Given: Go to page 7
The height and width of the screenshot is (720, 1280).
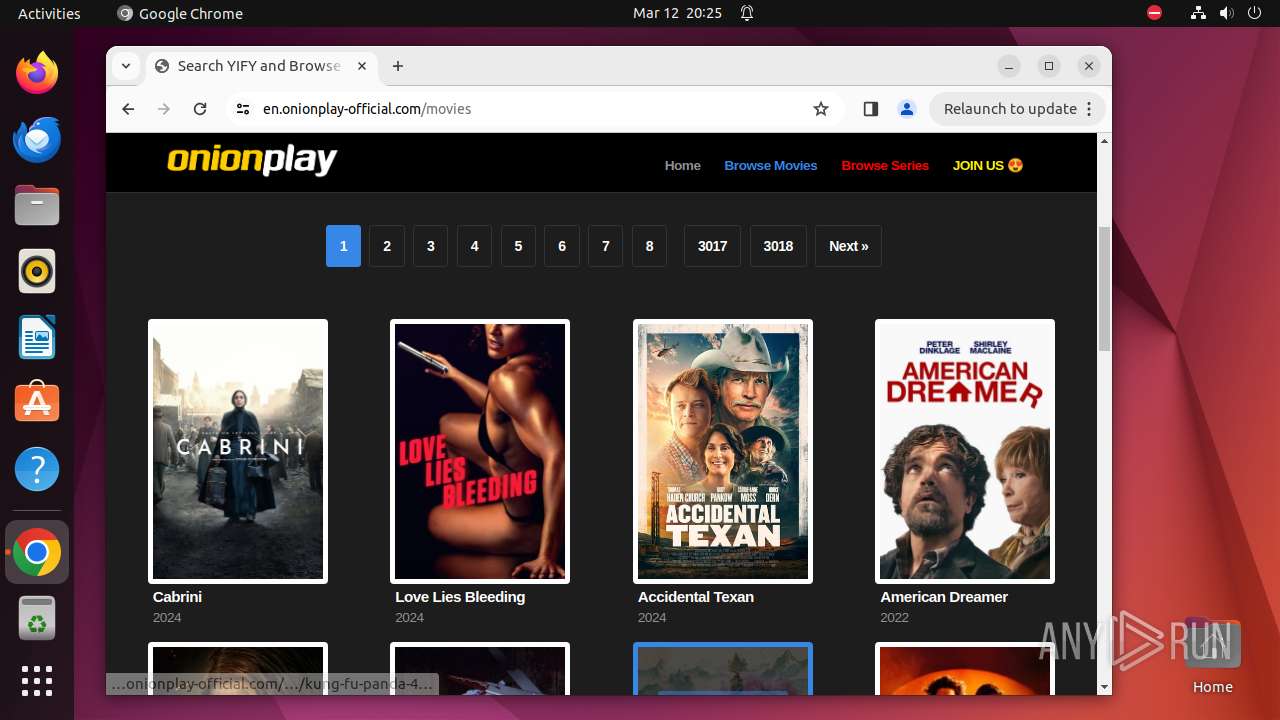Looking at the screenshot, I should click(606, 246).
